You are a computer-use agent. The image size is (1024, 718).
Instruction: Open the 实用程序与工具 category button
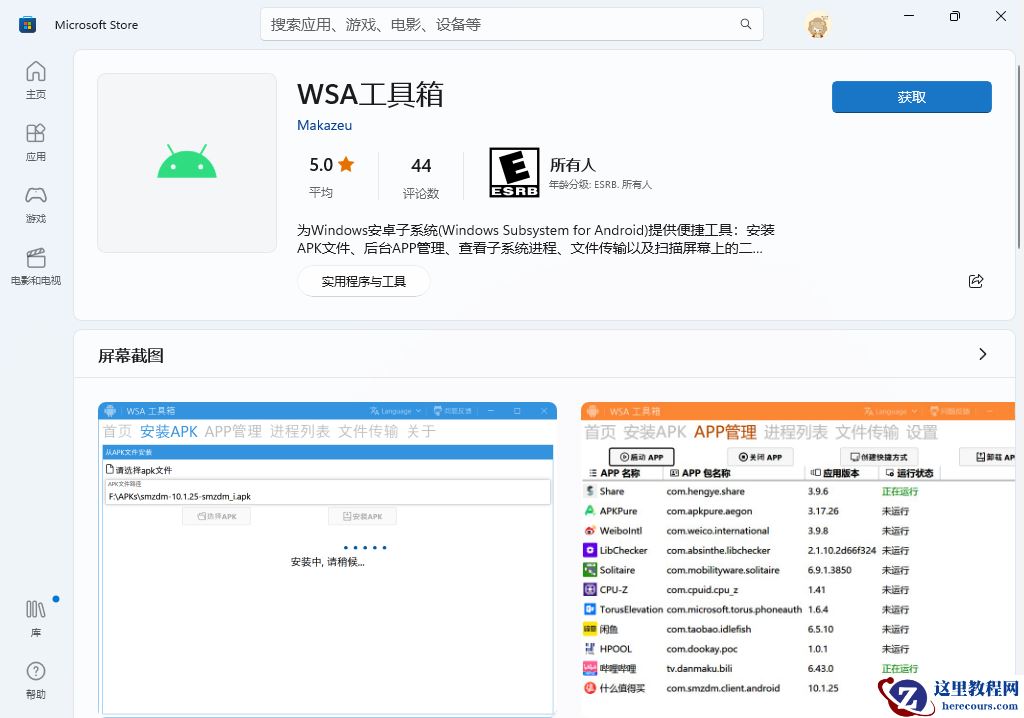363,281
